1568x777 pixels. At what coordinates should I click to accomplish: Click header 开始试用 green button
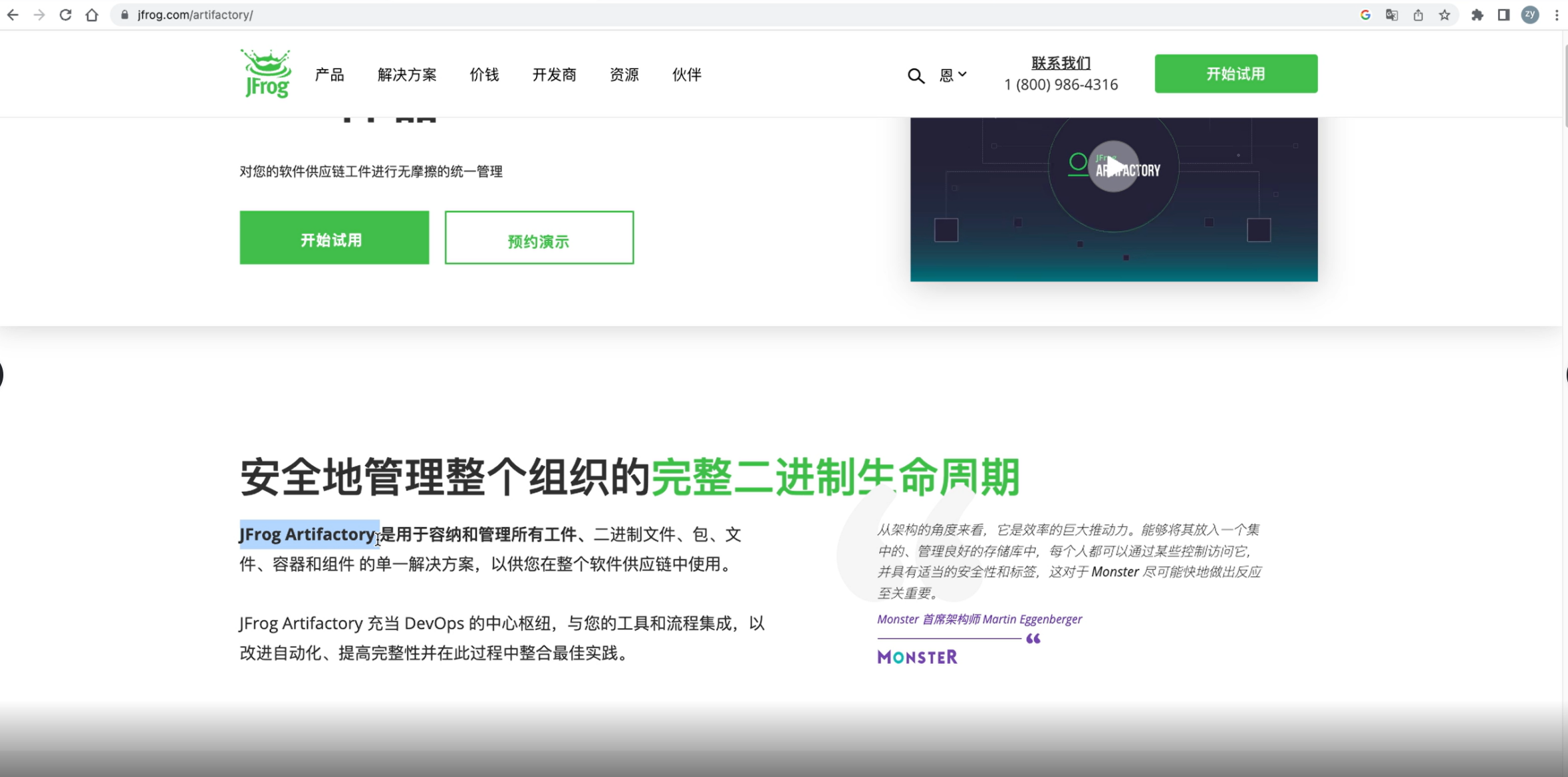coord(1236,74)
